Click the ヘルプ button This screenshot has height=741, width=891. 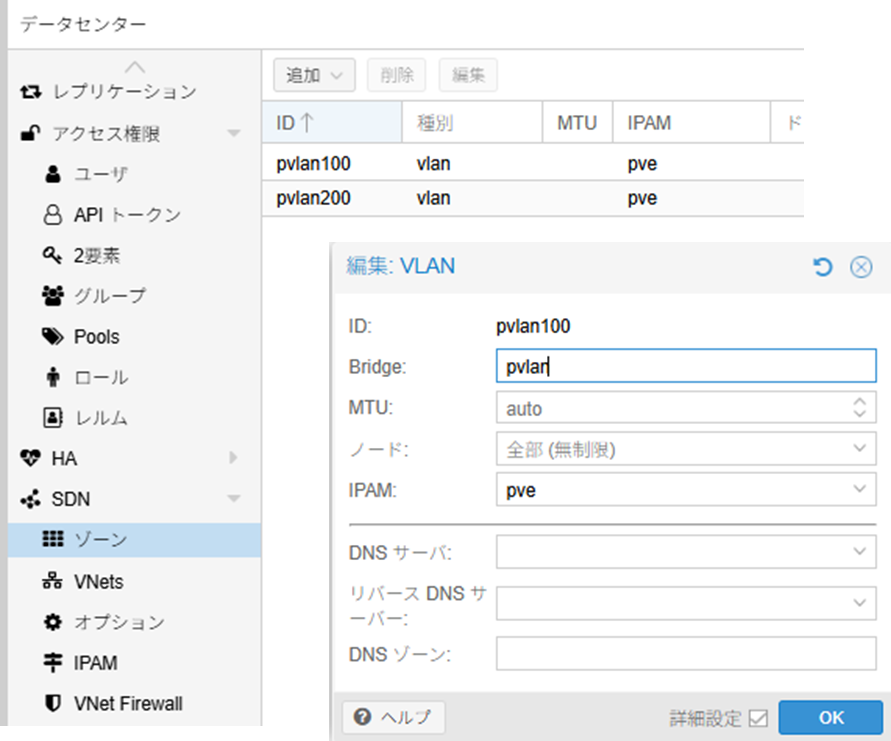[x=392, y=718]
